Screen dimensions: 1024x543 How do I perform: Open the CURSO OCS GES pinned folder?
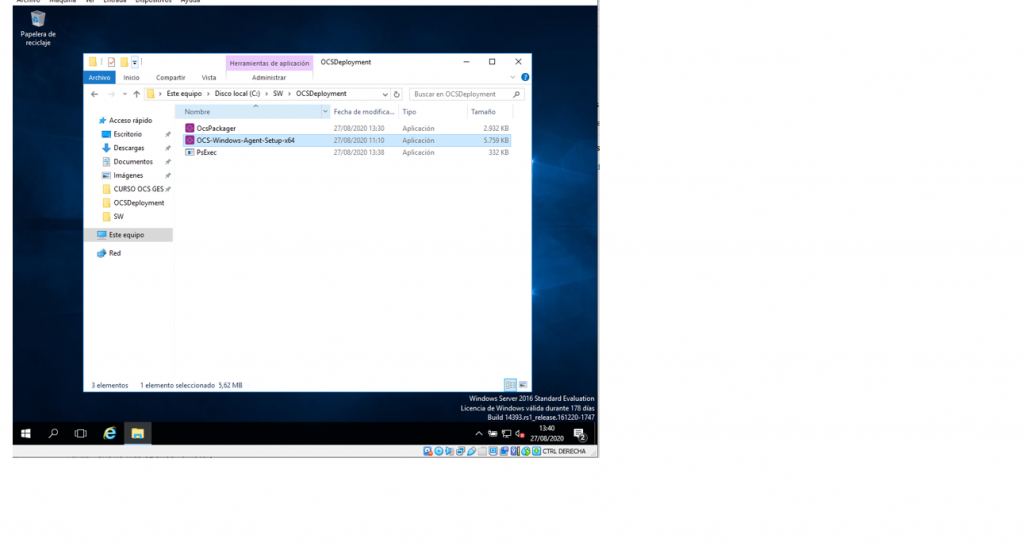(x=138, y=189)
